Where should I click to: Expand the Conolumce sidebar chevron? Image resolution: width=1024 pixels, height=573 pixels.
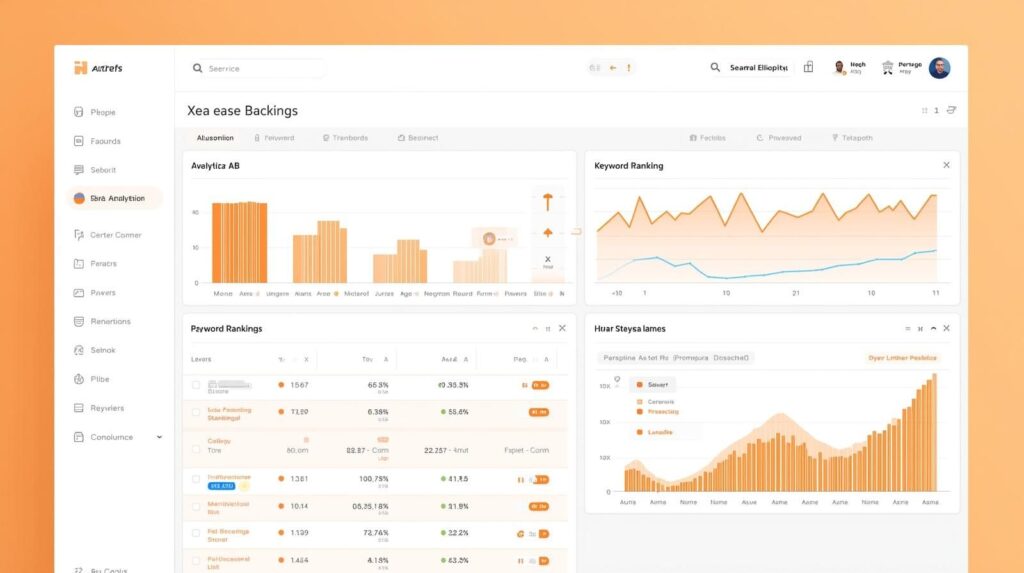159,437
